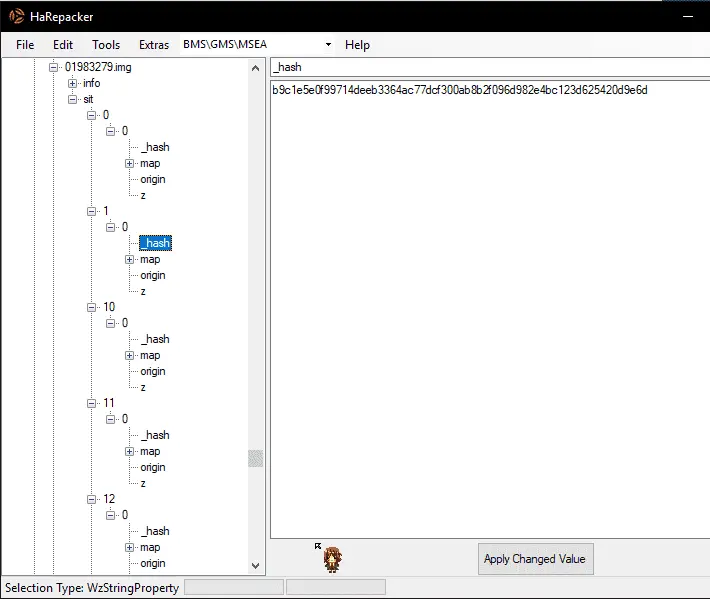
Task: Select origin under sit 1
Action: [x=153, y=276]
